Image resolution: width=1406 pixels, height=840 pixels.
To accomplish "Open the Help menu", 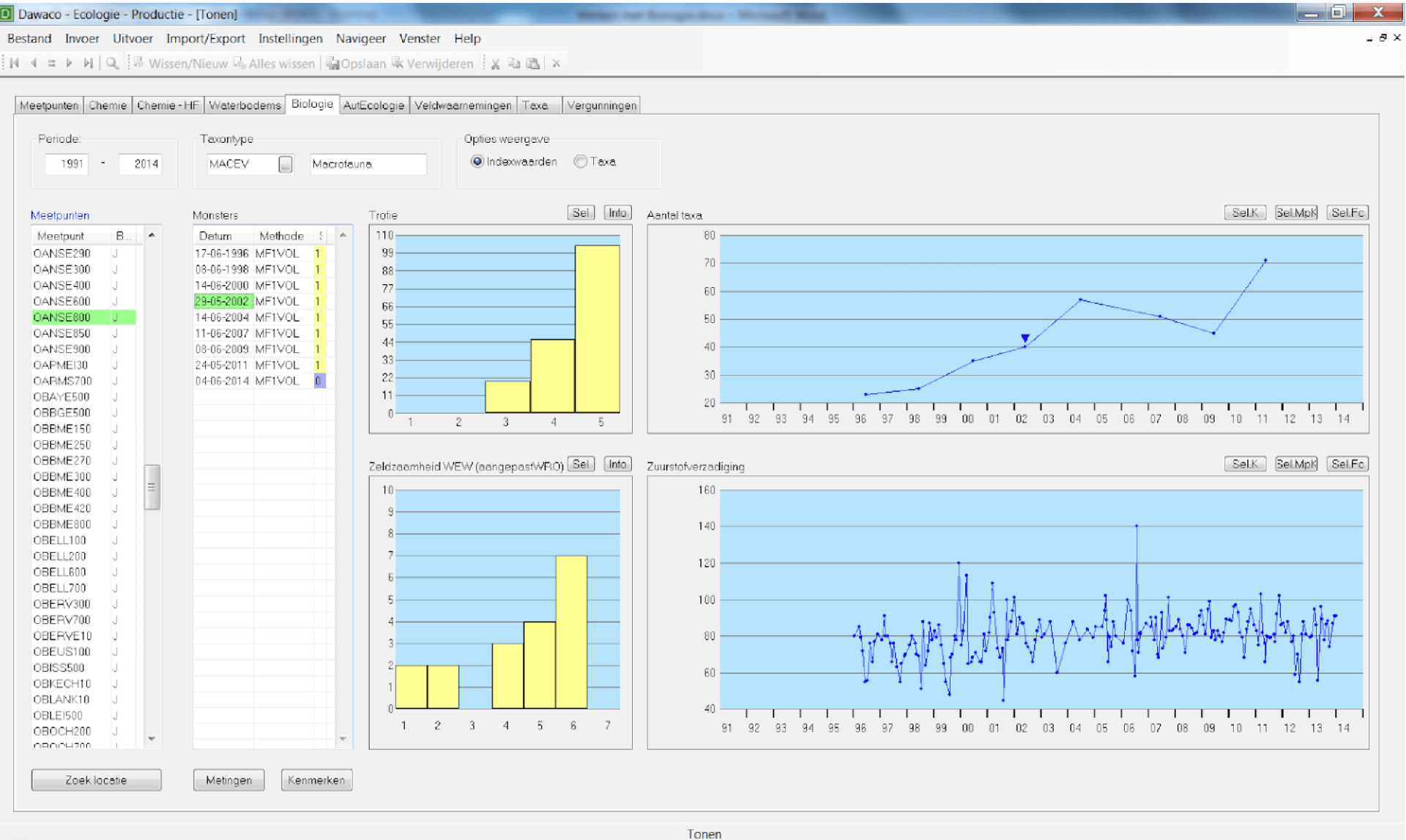I will (467, 39).
